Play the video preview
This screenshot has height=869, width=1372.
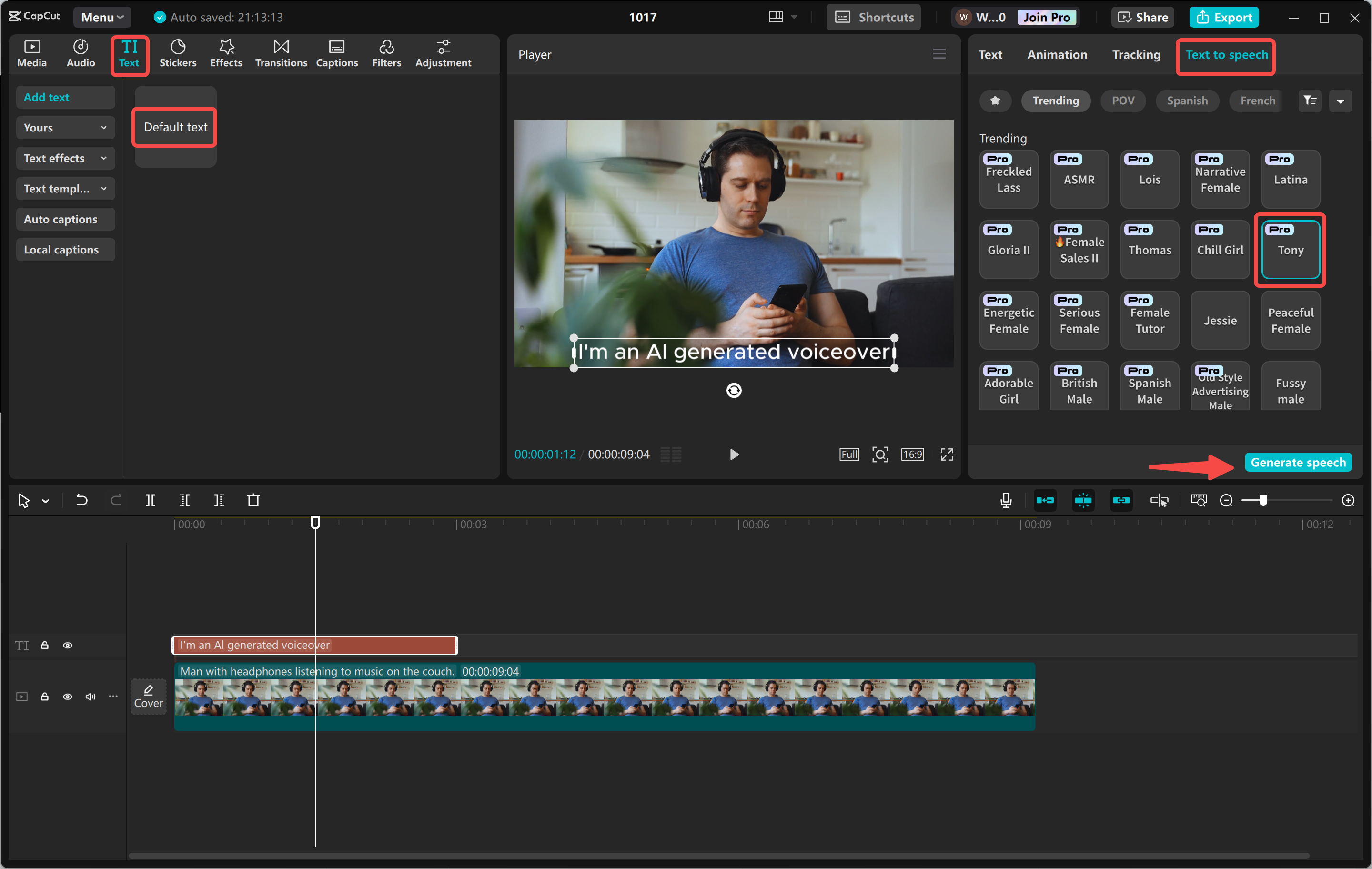point(734,454)
